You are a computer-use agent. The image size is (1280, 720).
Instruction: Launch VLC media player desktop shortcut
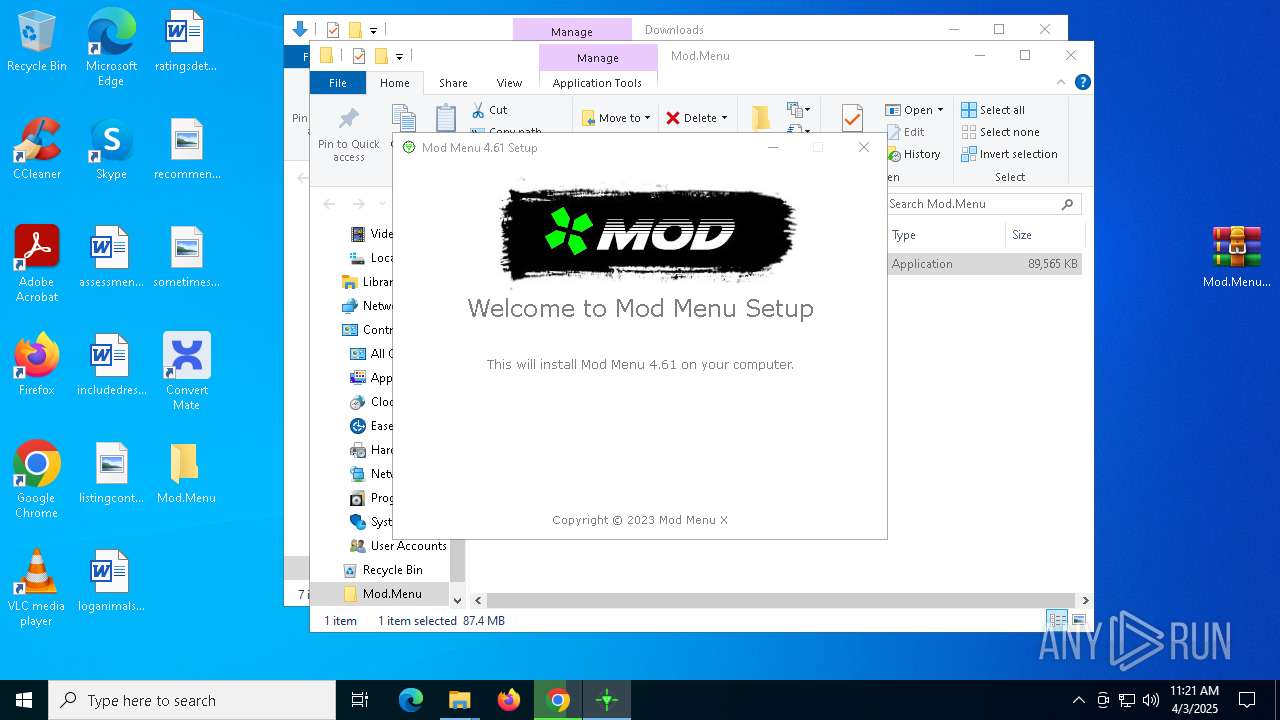[x=37, y=588]
